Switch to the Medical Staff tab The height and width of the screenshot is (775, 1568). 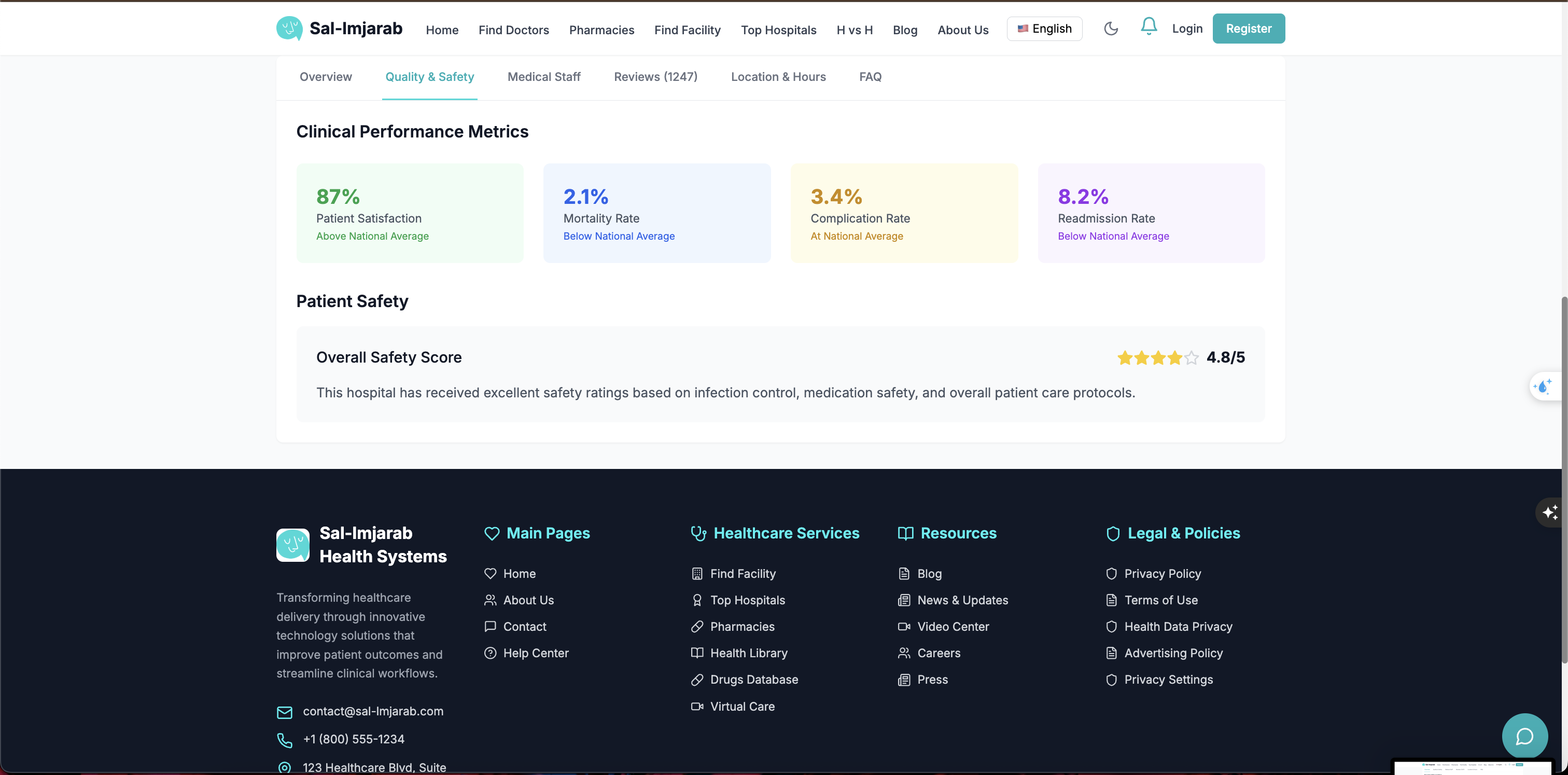click(543, 77)
